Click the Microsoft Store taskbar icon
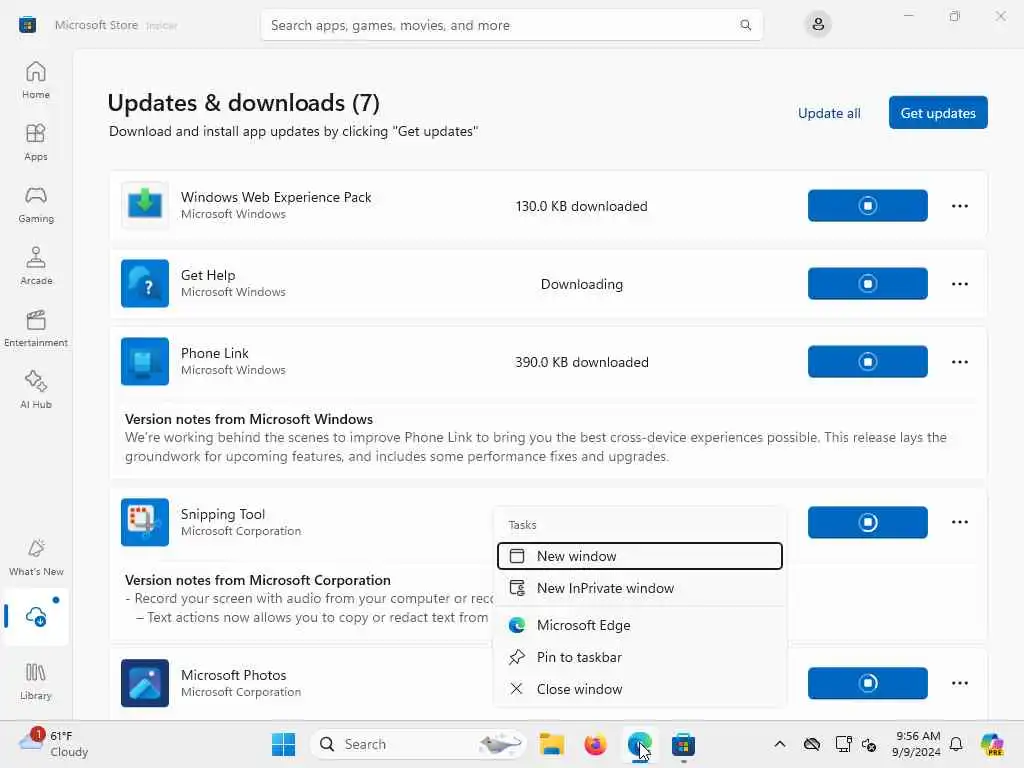1024x768 pixels. [x=683, y=744]
